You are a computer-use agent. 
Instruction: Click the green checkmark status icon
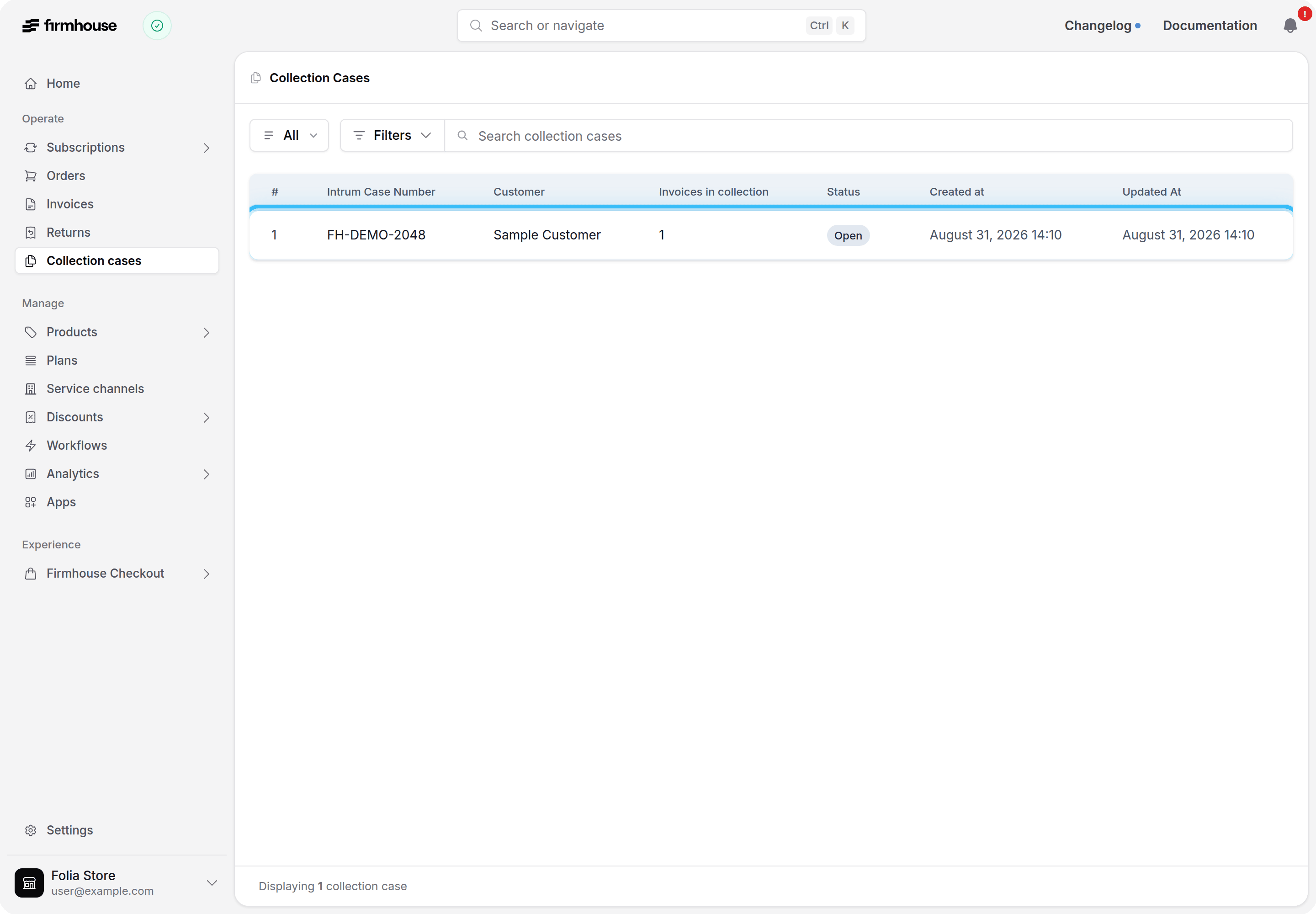(157, 26)
